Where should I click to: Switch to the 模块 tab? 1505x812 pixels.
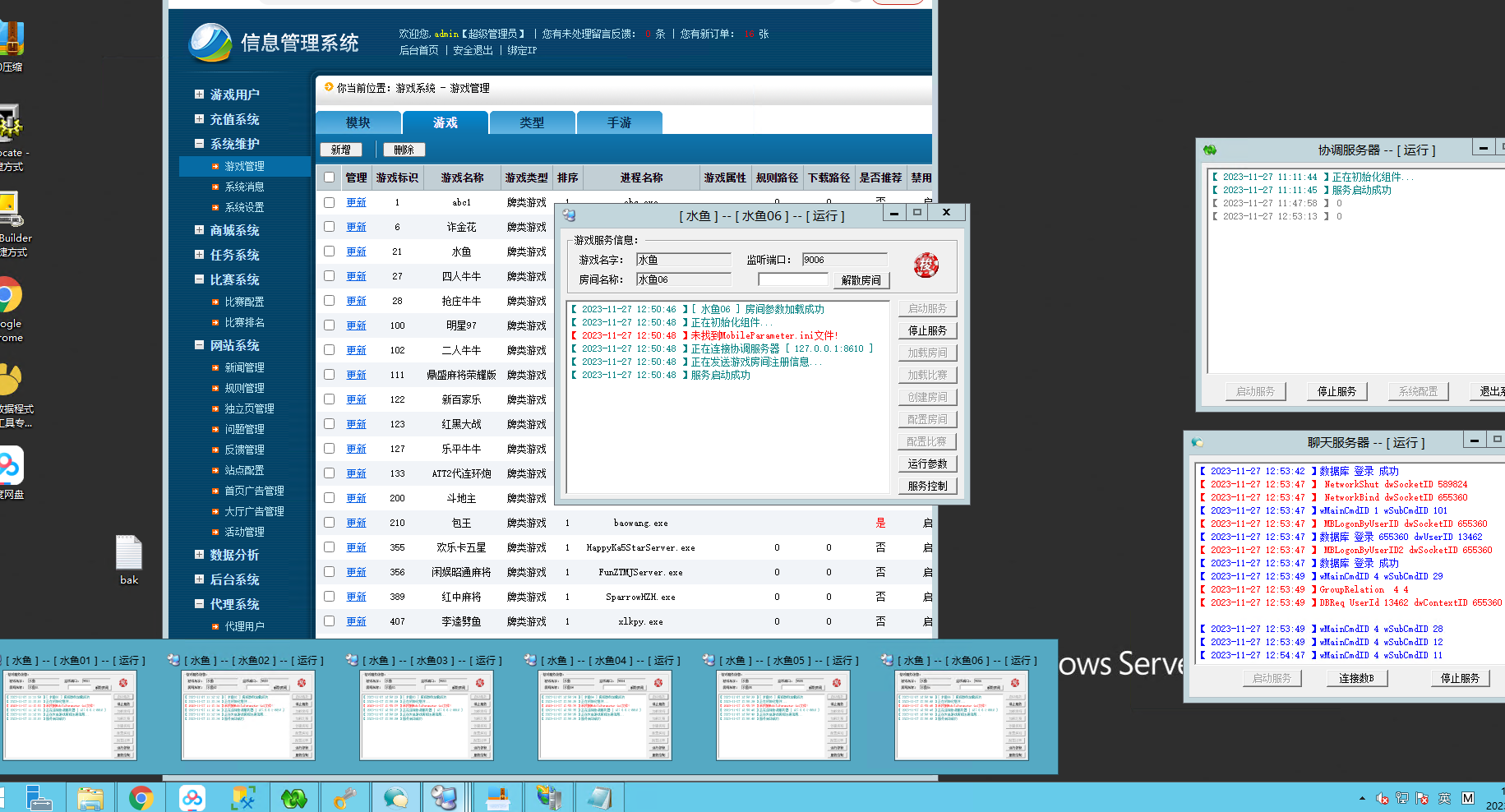pos(358,122)
